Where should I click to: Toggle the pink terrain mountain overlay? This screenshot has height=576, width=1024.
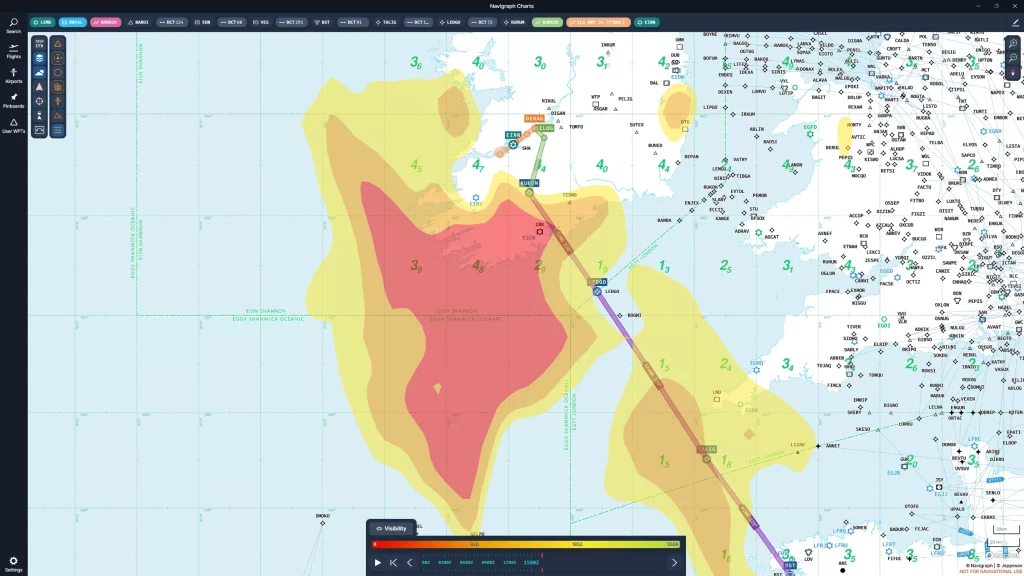38,86
